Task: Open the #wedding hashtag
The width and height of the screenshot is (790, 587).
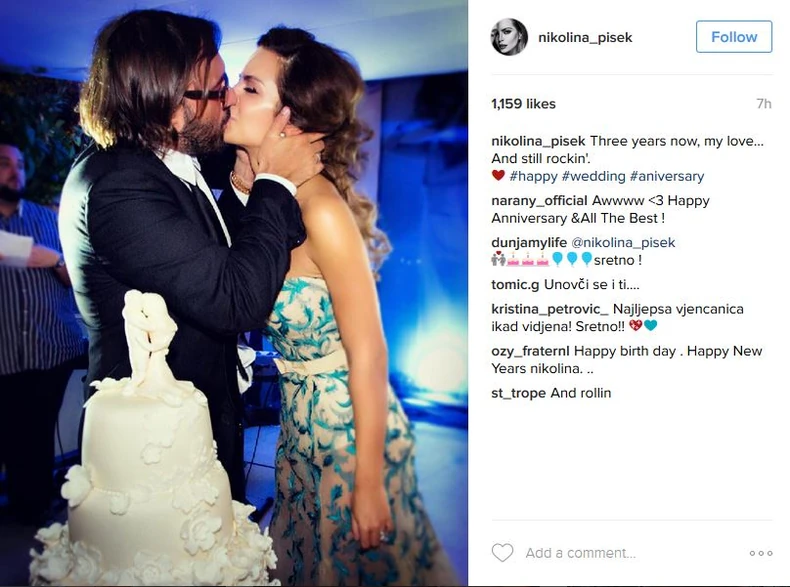Action: [594, 176]
